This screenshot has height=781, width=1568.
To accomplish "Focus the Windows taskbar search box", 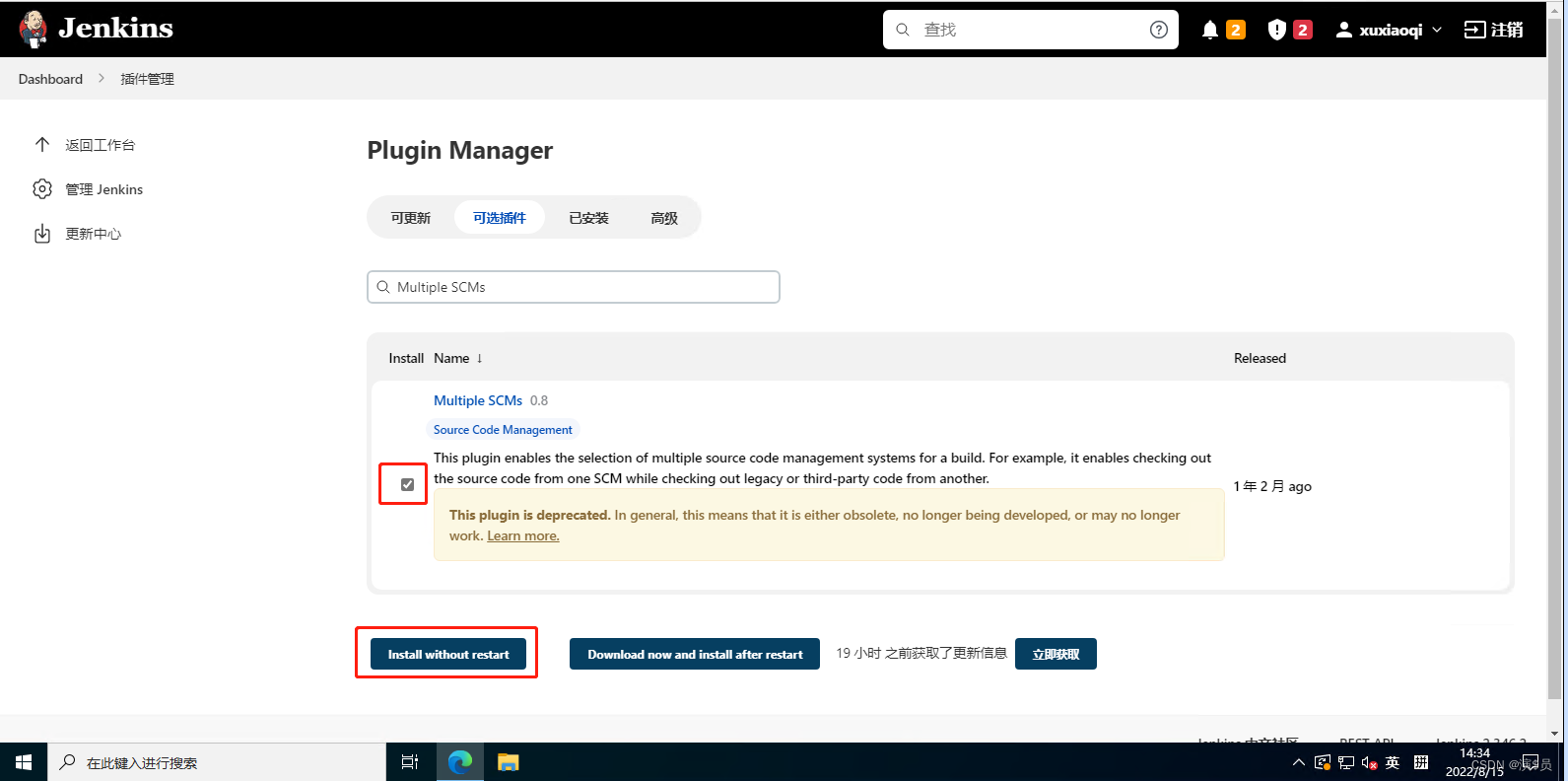I will click(x=217, y=762).
